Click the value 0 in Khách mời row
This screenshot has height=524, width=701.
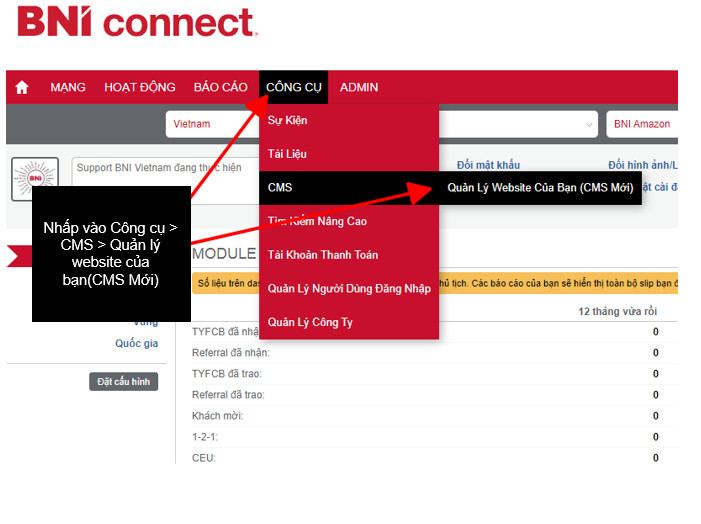tap(655, 416)
